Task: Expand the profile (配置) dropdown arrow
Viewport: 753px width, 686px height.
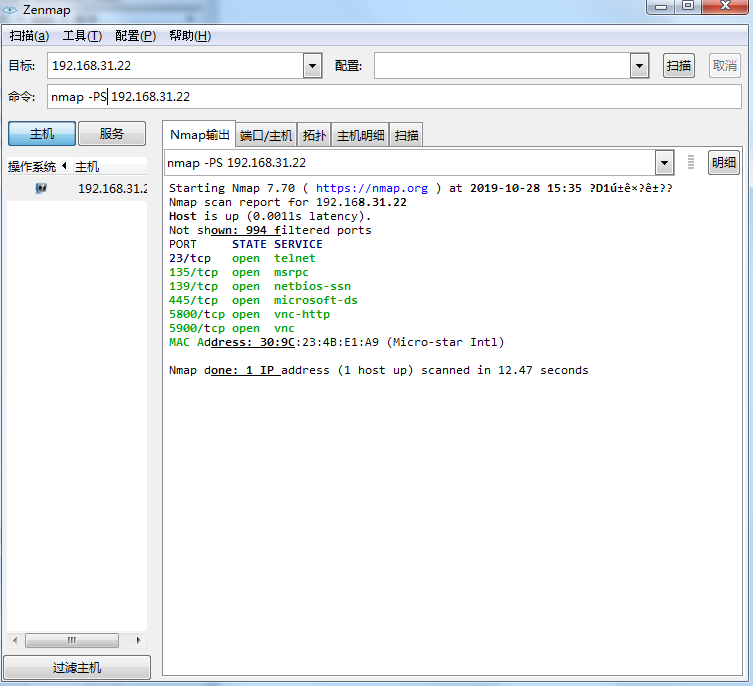Action: pyautogui.click(x=639, y=65)
